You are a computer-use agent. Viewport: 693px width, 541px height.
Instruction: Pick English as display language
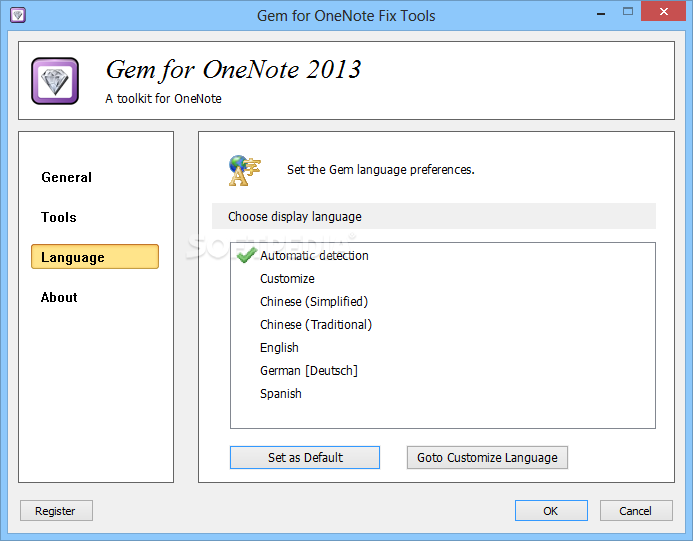pyautogui.click(x=279, y=347)
